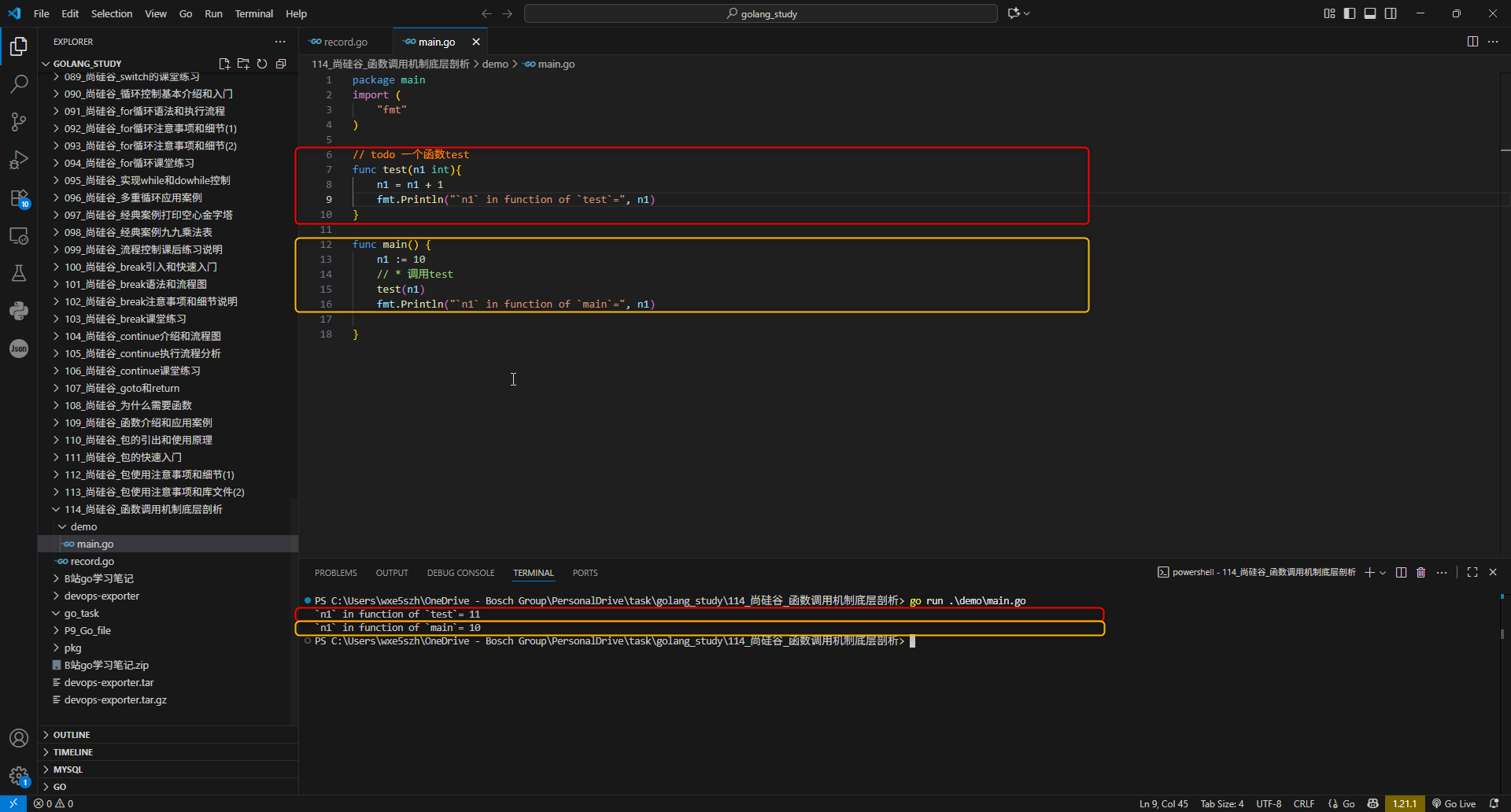Open the Testing flask view

19,273
